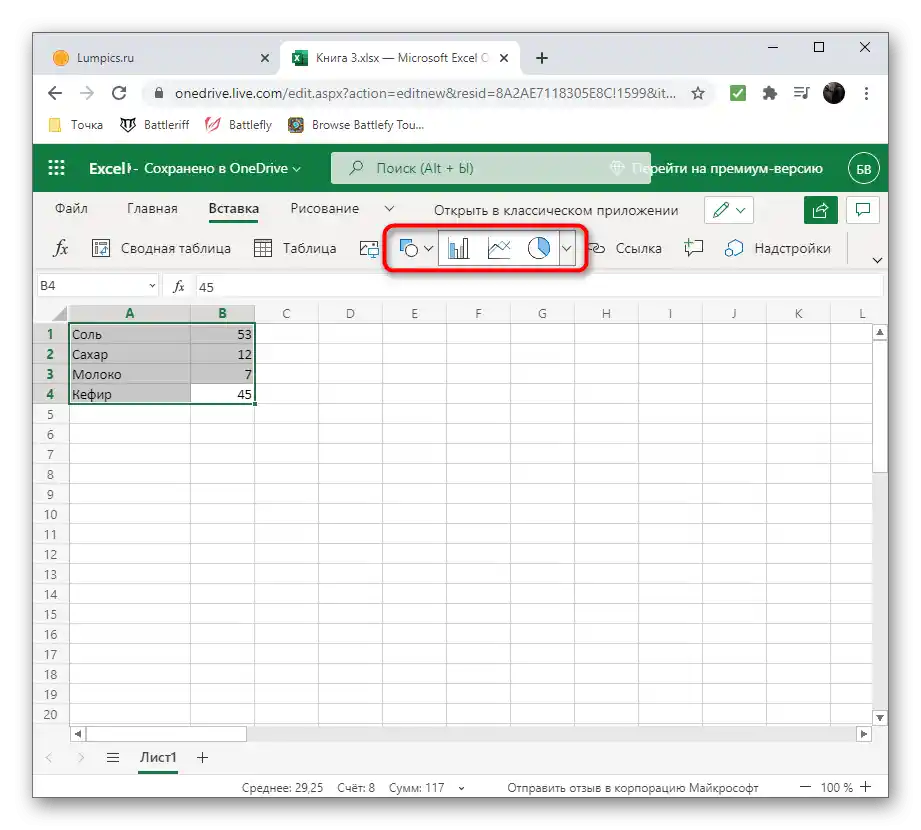This screenshot has height=830, width=921.
Task: Click the formula bar fx icon
Action: (x=179, y=286)
